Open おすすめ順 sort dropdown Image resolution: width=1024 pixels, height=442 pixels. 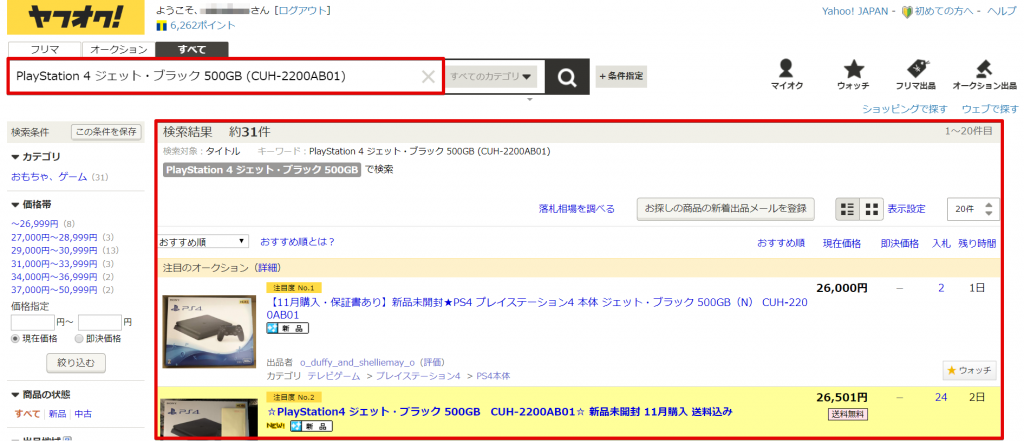(203, 242)
